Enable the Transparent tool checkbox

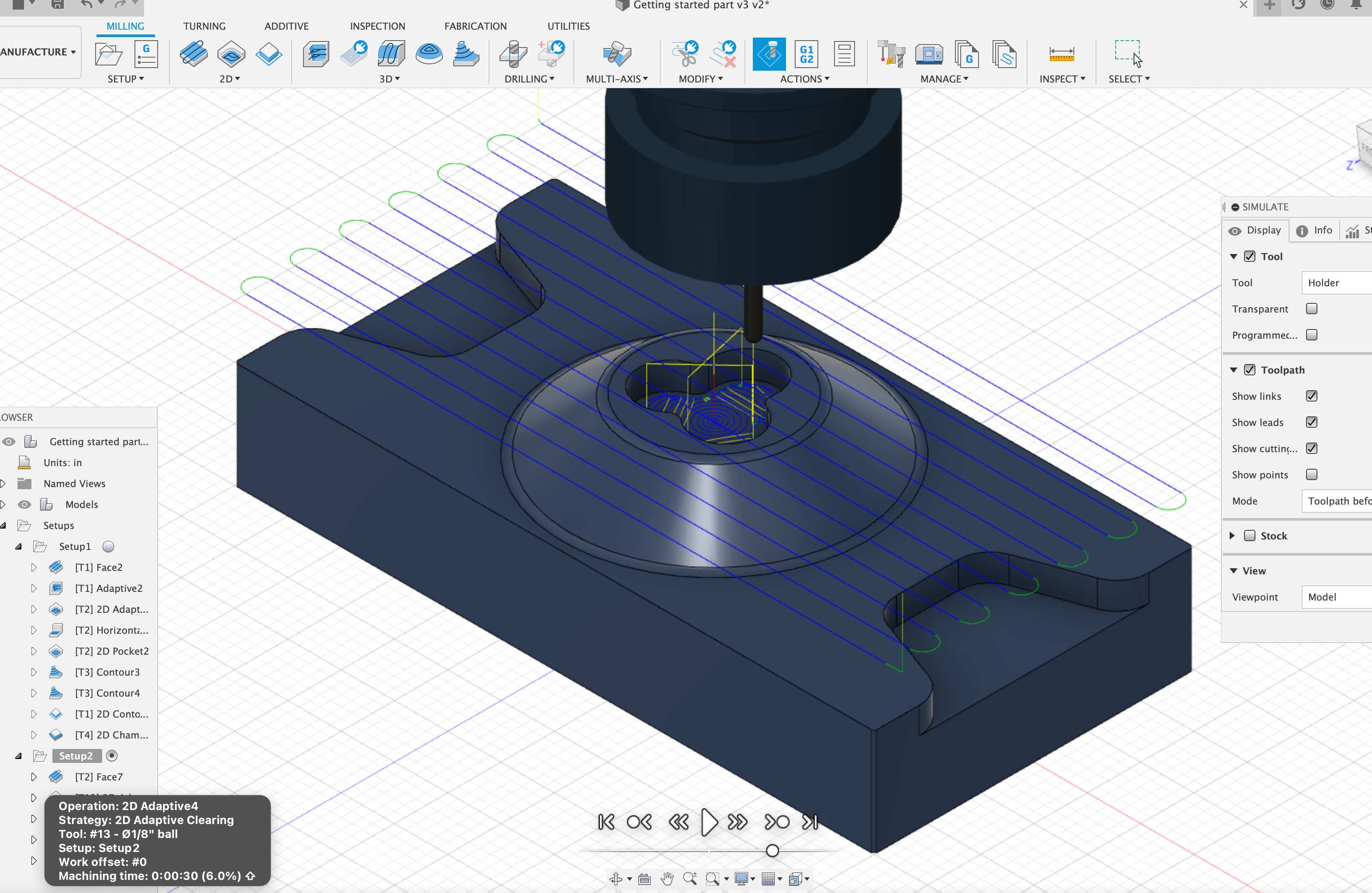click(1311, 309)
